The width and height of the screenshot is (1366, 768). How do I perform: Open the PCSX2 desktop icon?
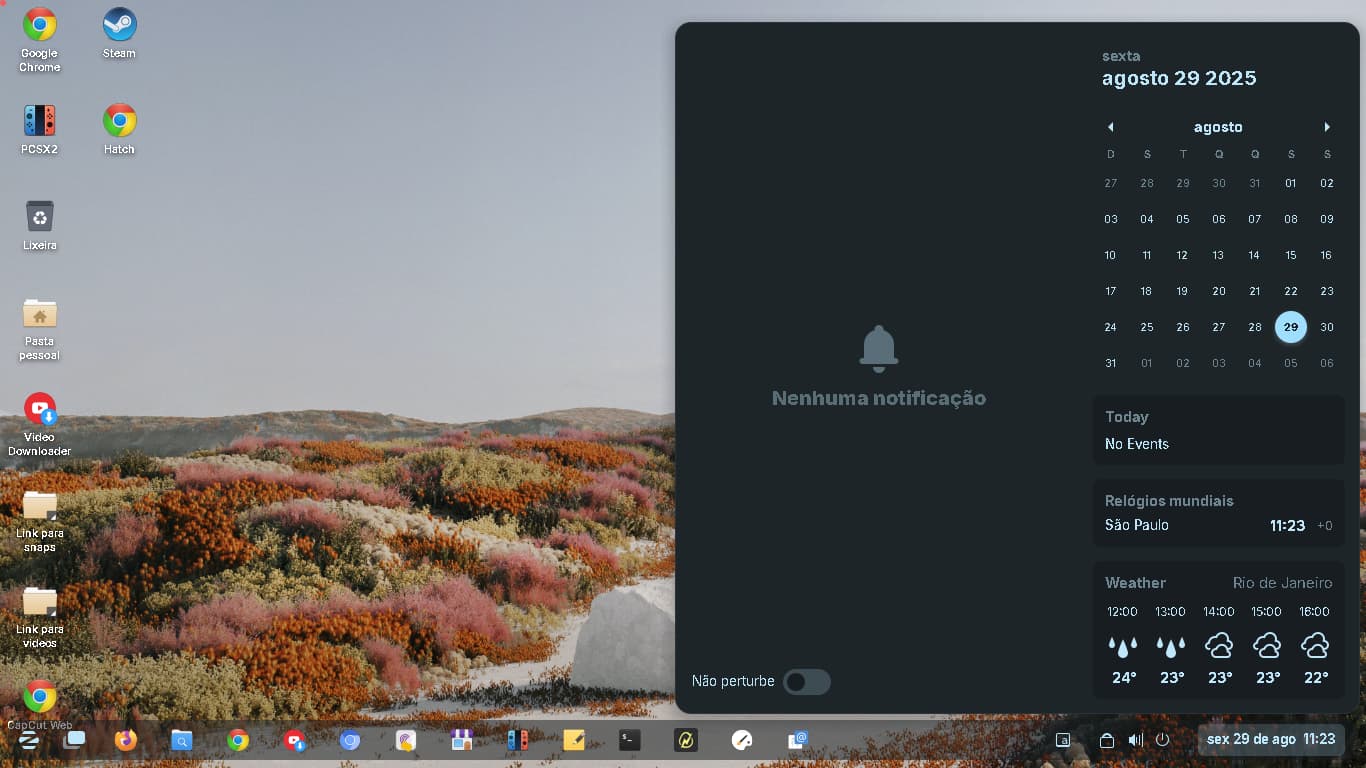pos(40,129)
